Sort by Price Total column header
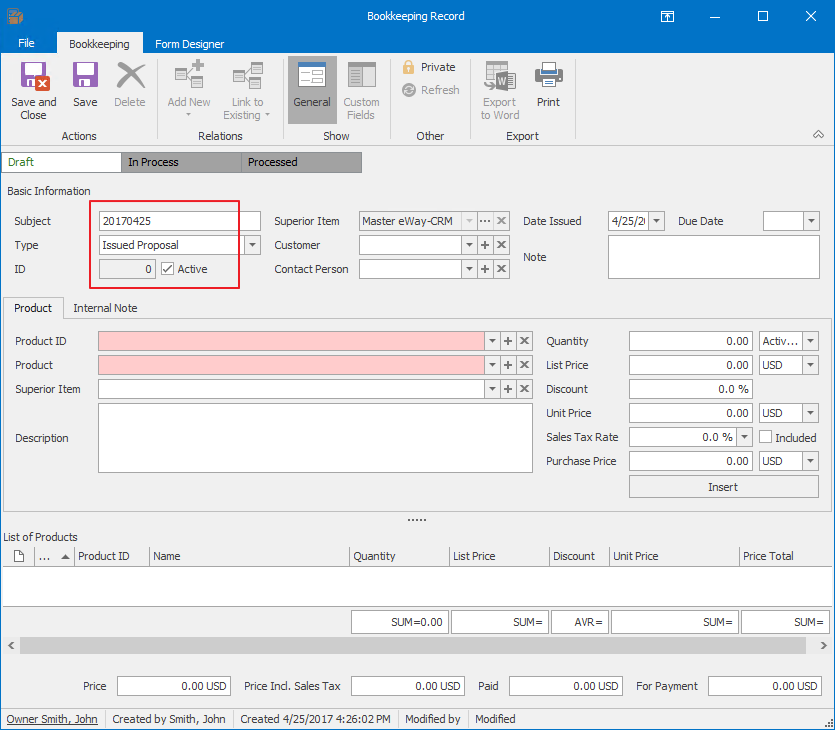 click(785, 556)
